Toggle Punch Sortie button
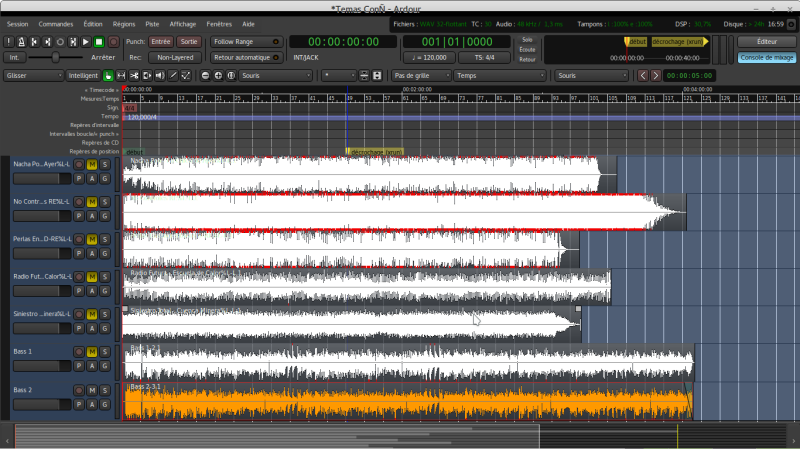The width and height of the screenshot is (800, 449). (189, 42)
